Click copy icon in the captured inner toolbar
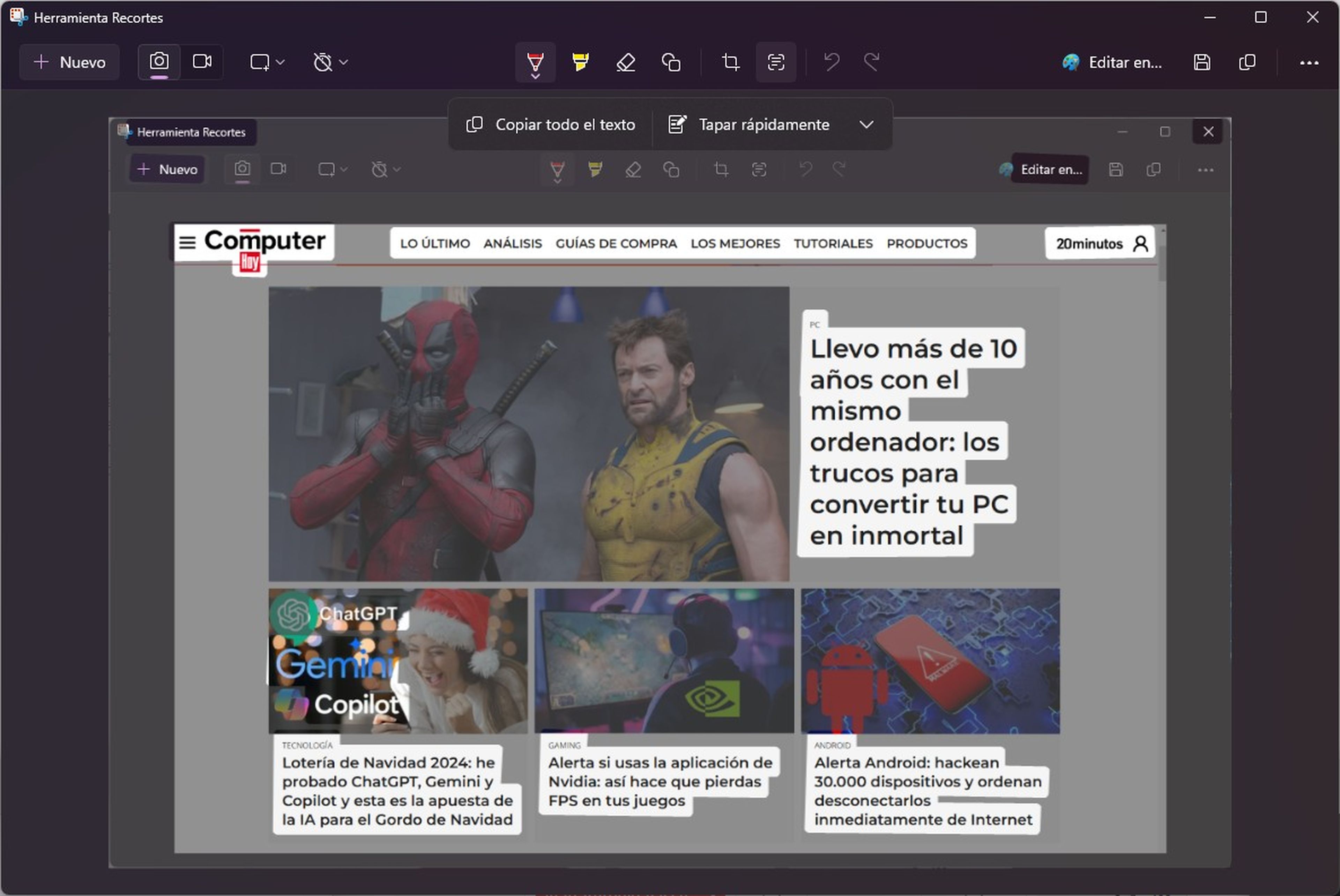Viewport: 1340px width, 896px height. pos(1153,169)
